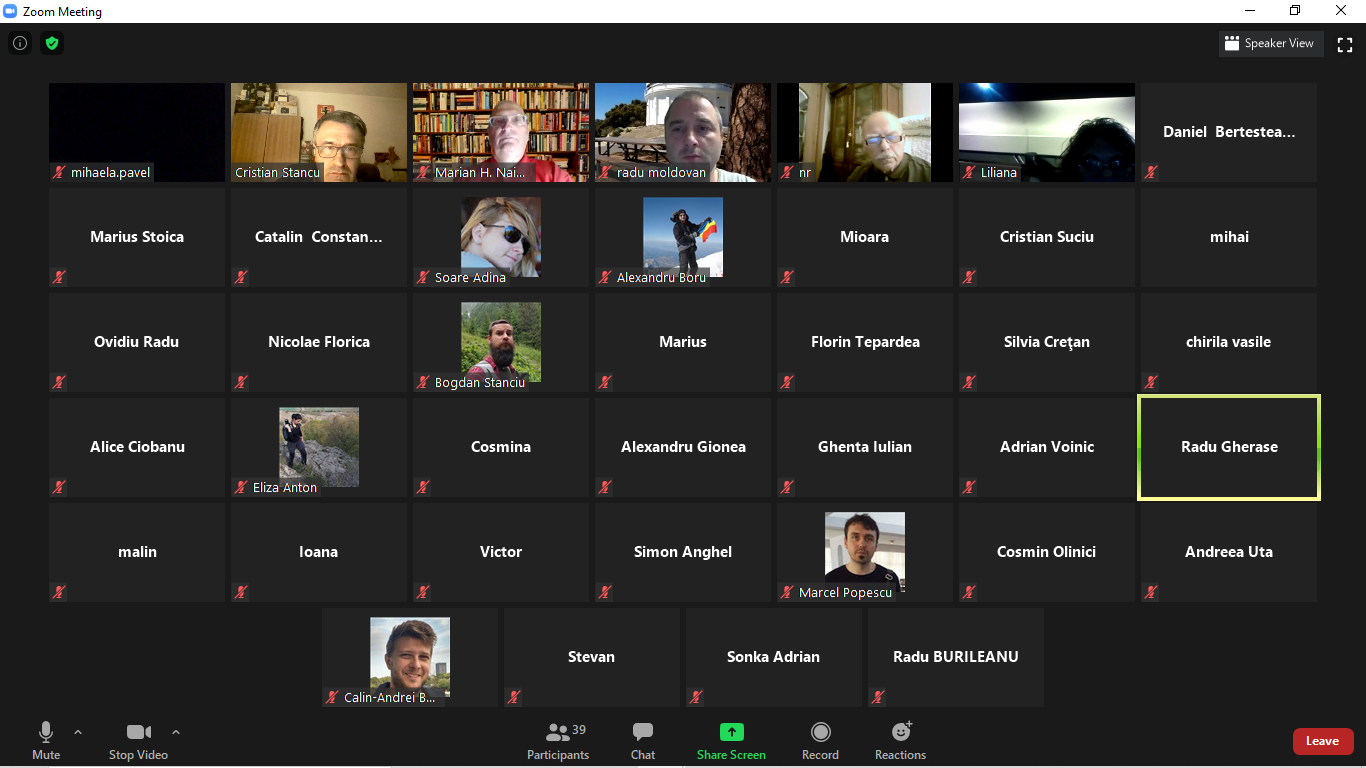This screenshot has width=1366, height=768.
Task: Select the Radu BURILEANU tile
Action: (x=956, y=657)
